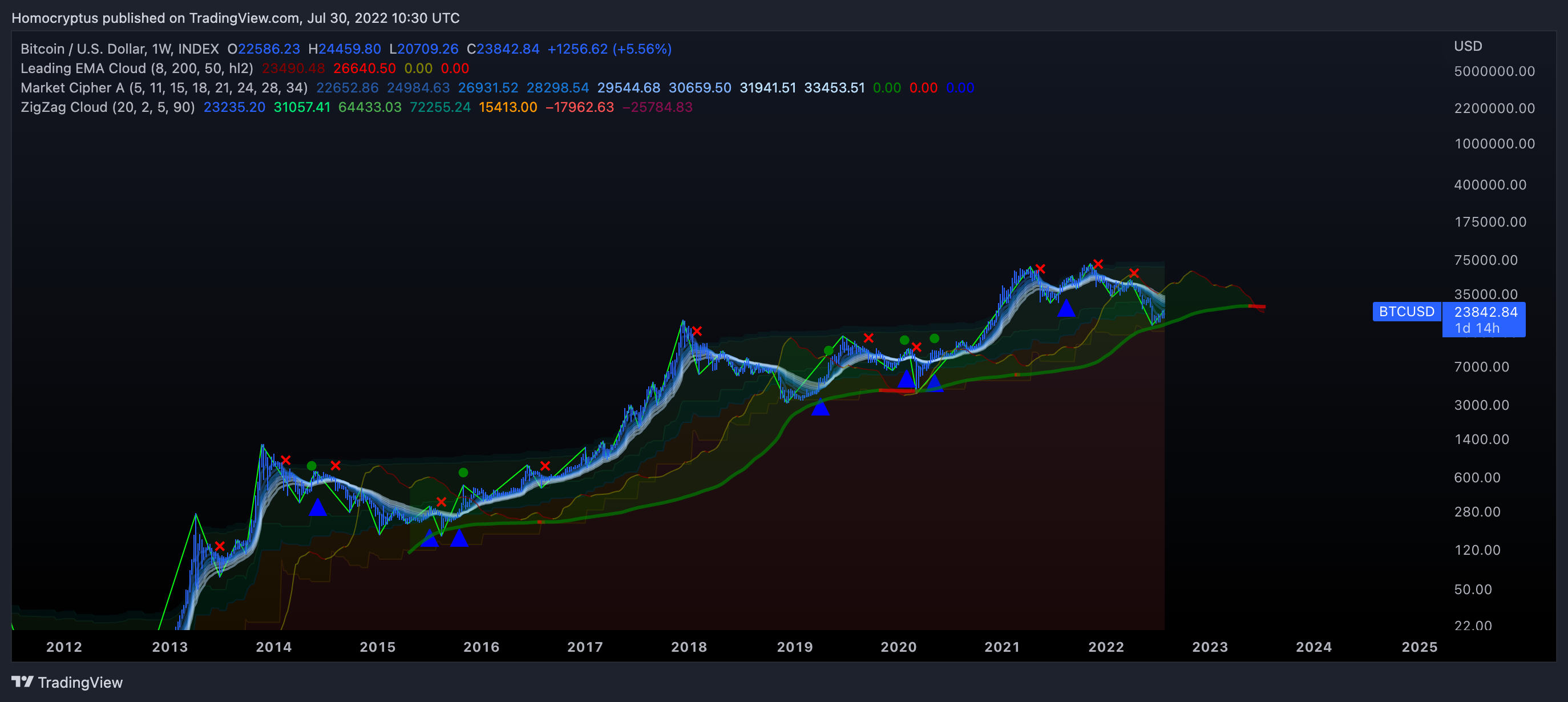Viewport: 1568px width, 702px height.
Task: Click green dot signal in late 2015
Action: tap(463, 473)
